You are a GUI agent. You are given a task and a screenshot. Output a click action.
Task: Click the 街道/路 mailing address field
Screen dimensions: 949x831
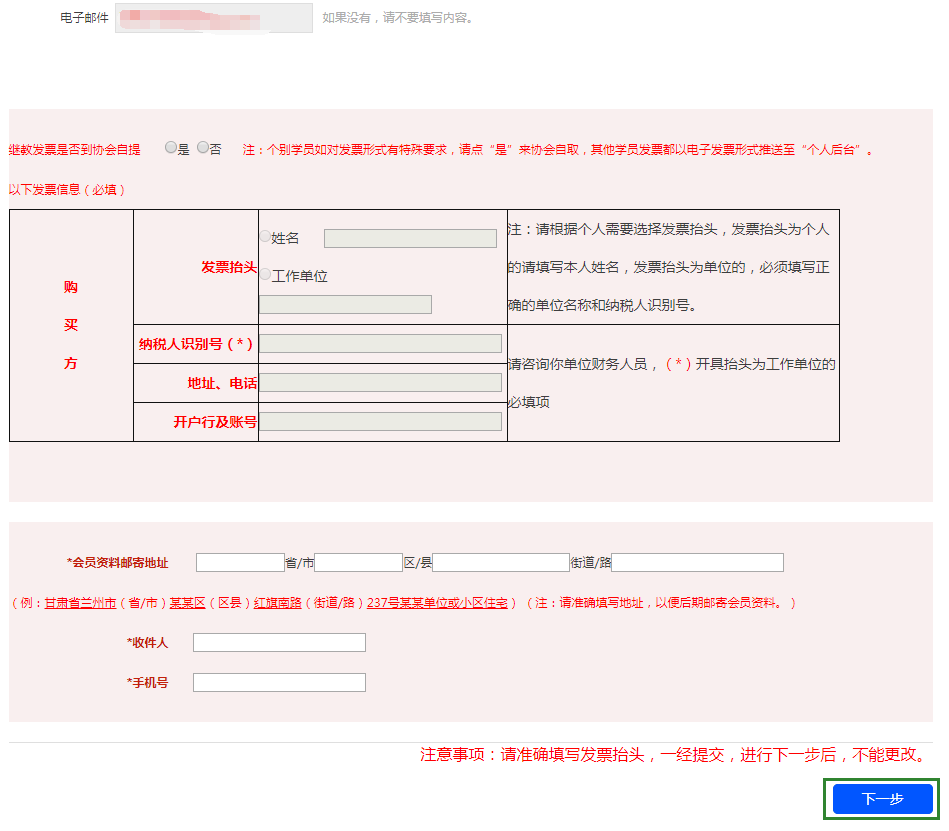[x=501, y=563]
